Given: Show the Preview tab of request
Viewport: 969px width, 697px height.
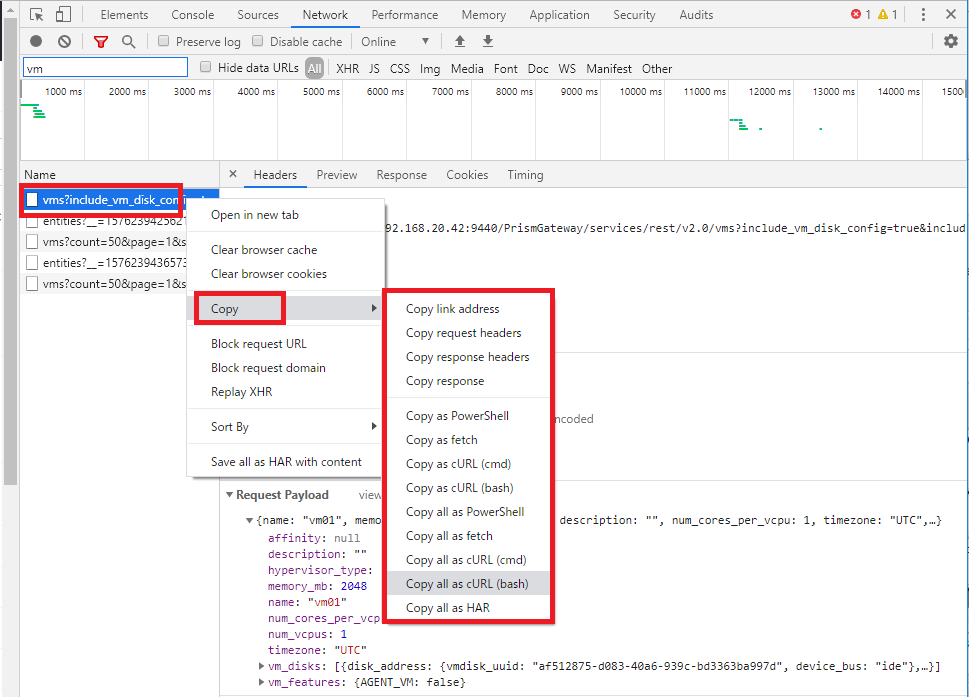Looking at the screenshot, I should pyautogui.click(x=337, y=175).
